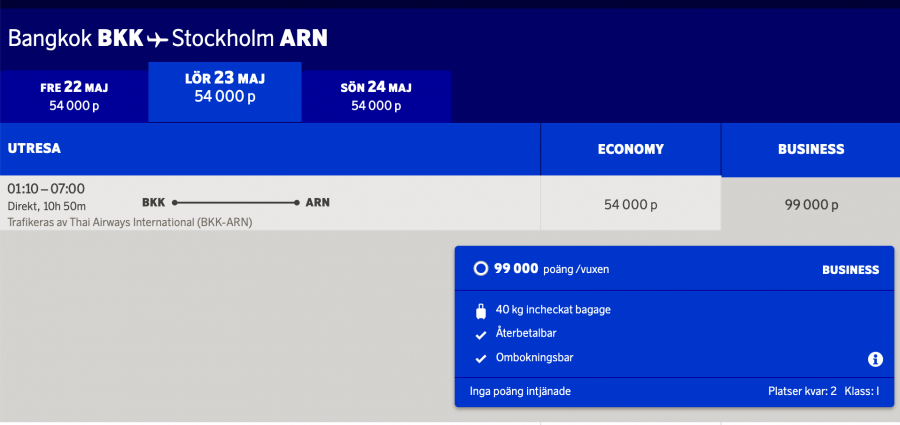Choose the Economy 54 000 p fare cell

pos(630,204)
